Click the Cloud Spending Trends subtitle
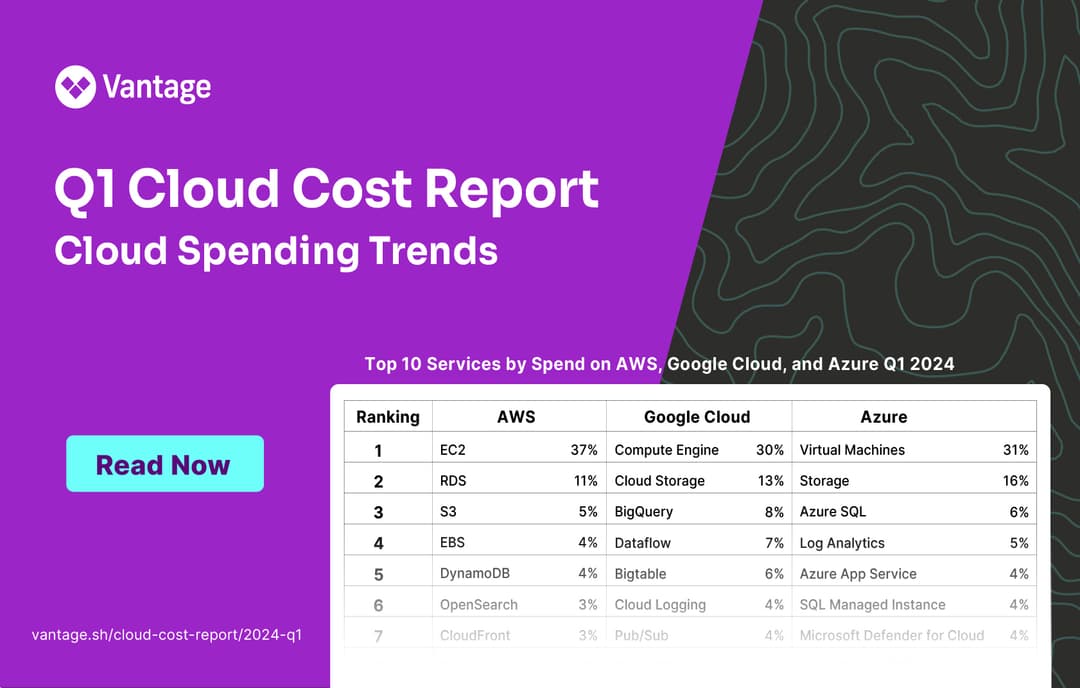The image size is (1080, 688). [x=276, y=251]
